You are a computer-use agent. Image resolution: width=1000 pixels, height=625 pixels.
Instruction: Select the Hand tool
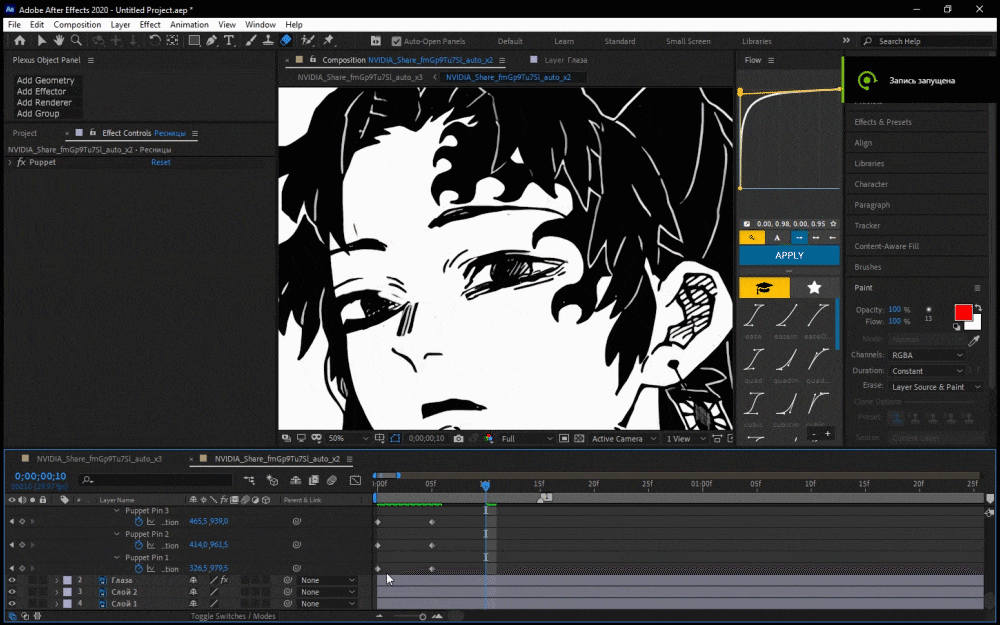[59, 41]
